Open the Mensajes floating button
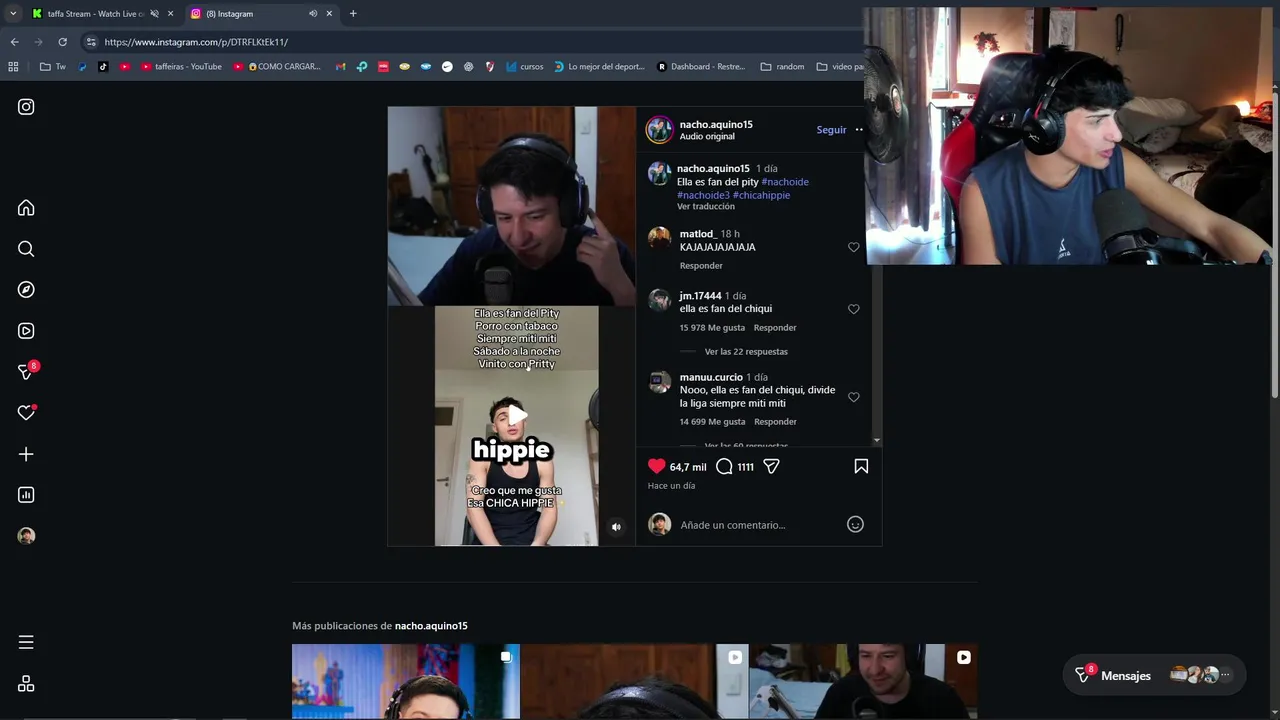Viewport: 1280px width, 720px height. pyautogui.click(x=1154, y=676)
